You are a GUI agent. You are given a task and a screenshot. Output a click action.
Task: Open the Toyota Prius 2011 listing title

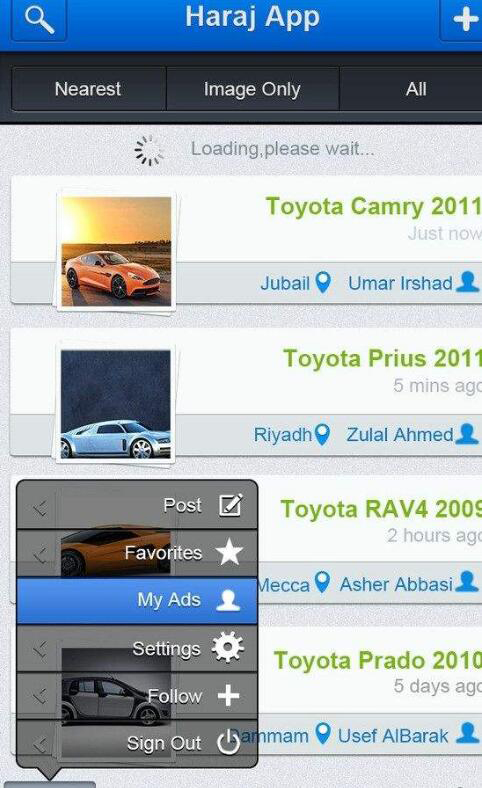pos(382,358)
